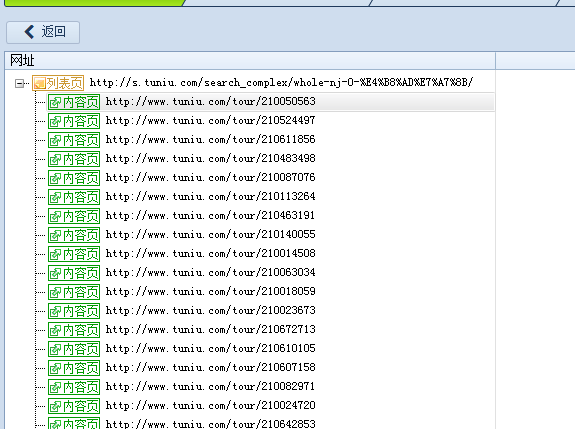Select URL text http://www.tuniu.com/tour/210610105
The width and height of the screenshot is (575, 429).
tap(210, 349)
